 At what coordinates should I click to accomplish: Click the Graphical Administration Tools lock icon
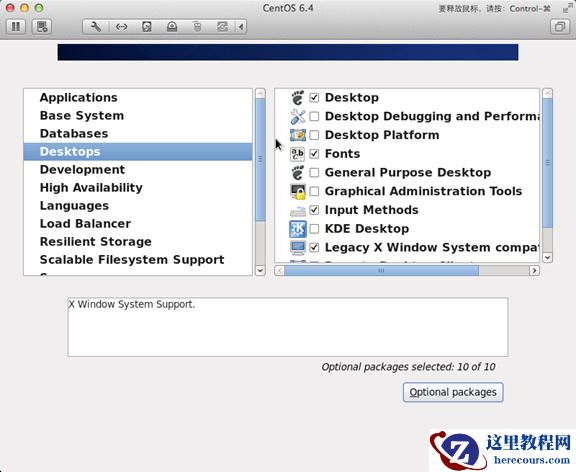[298, 191]
